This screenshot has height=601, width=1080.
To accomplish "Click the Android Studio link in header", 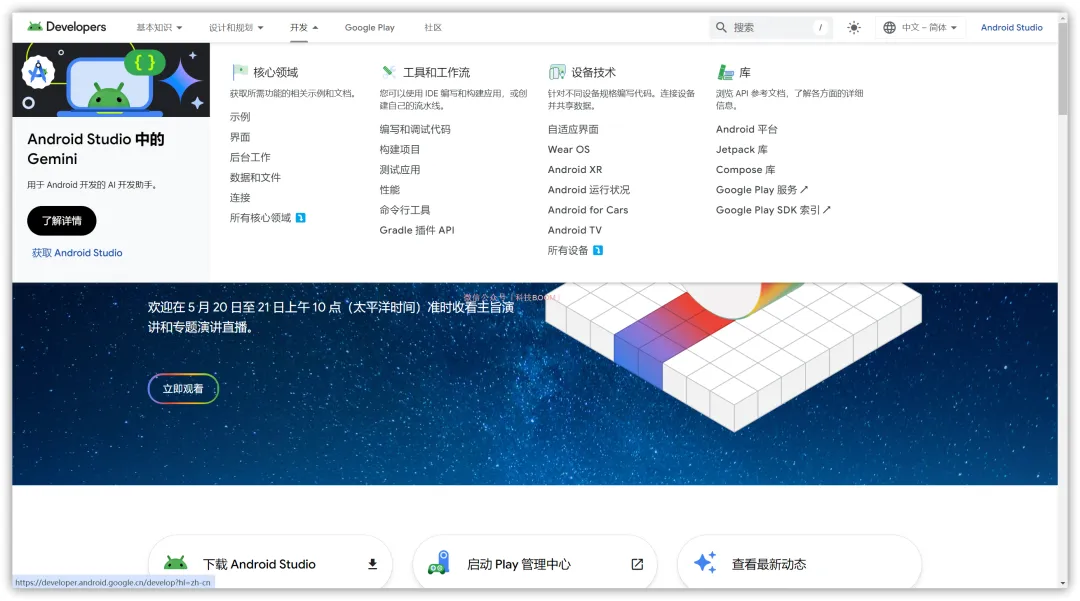I will pyautogui.click(x=1011, y=28).
